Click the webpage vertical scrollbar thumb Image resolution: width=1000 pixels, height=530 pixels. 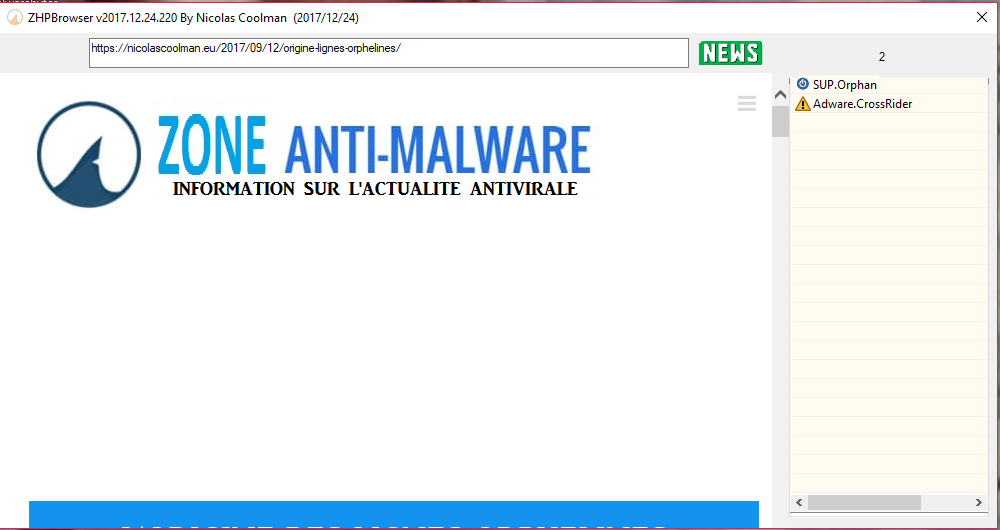pos(780,122)
